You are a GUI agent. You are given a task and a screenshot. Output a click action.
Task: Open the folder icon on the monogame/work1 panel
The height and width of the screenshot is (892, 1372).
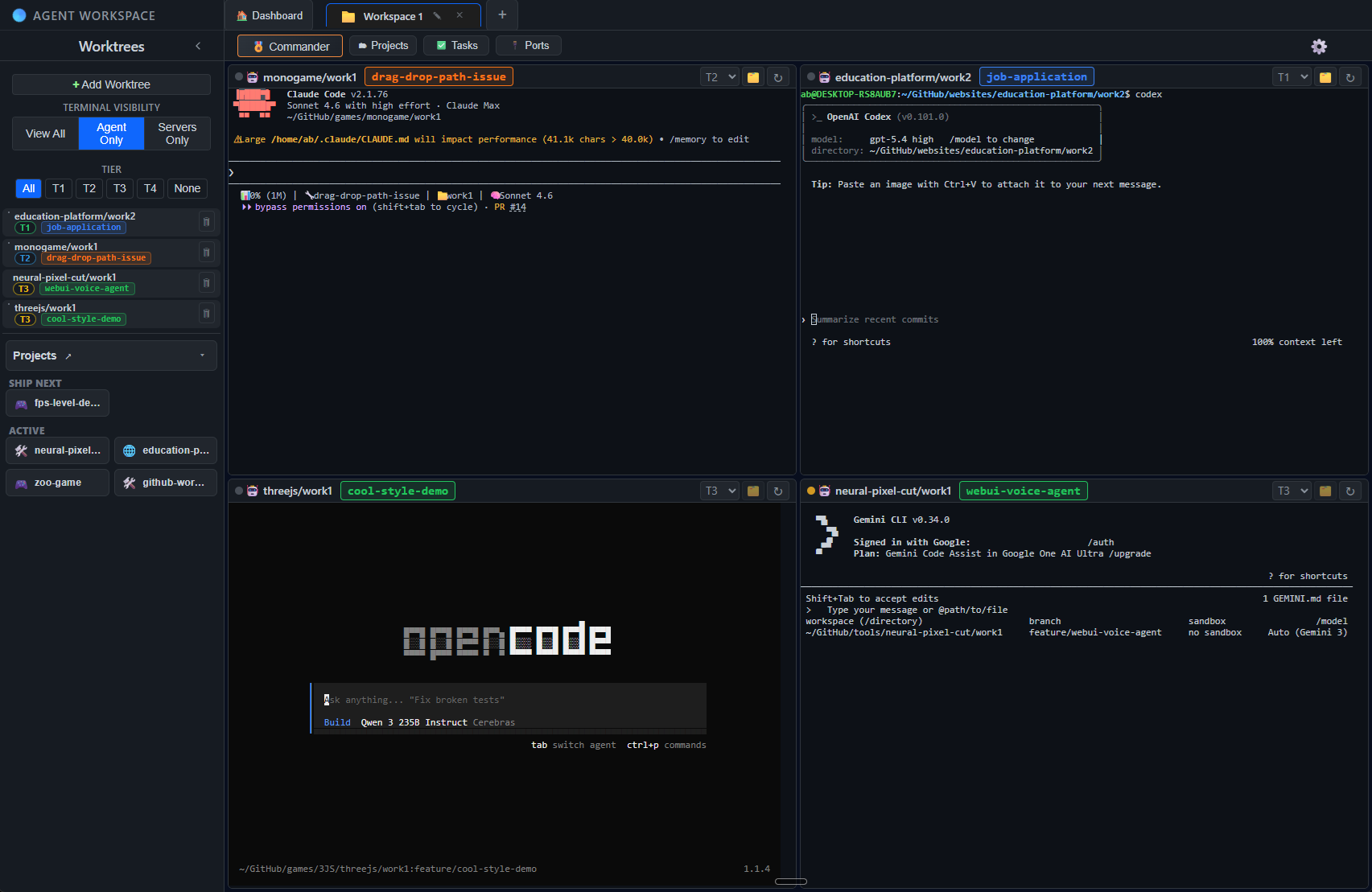click(x=753, y=76)
